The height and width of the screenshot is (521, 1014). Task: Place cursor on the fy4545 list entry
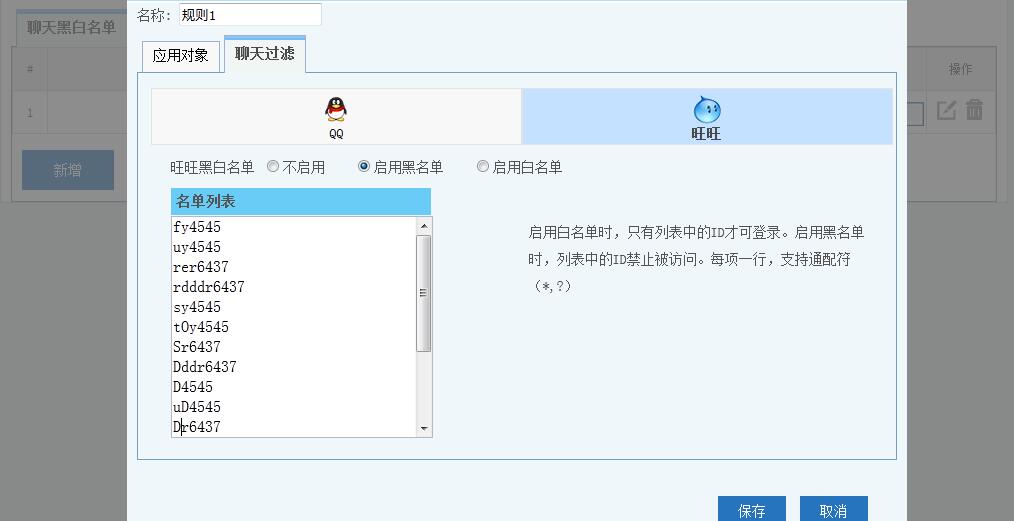coord(197,227)
